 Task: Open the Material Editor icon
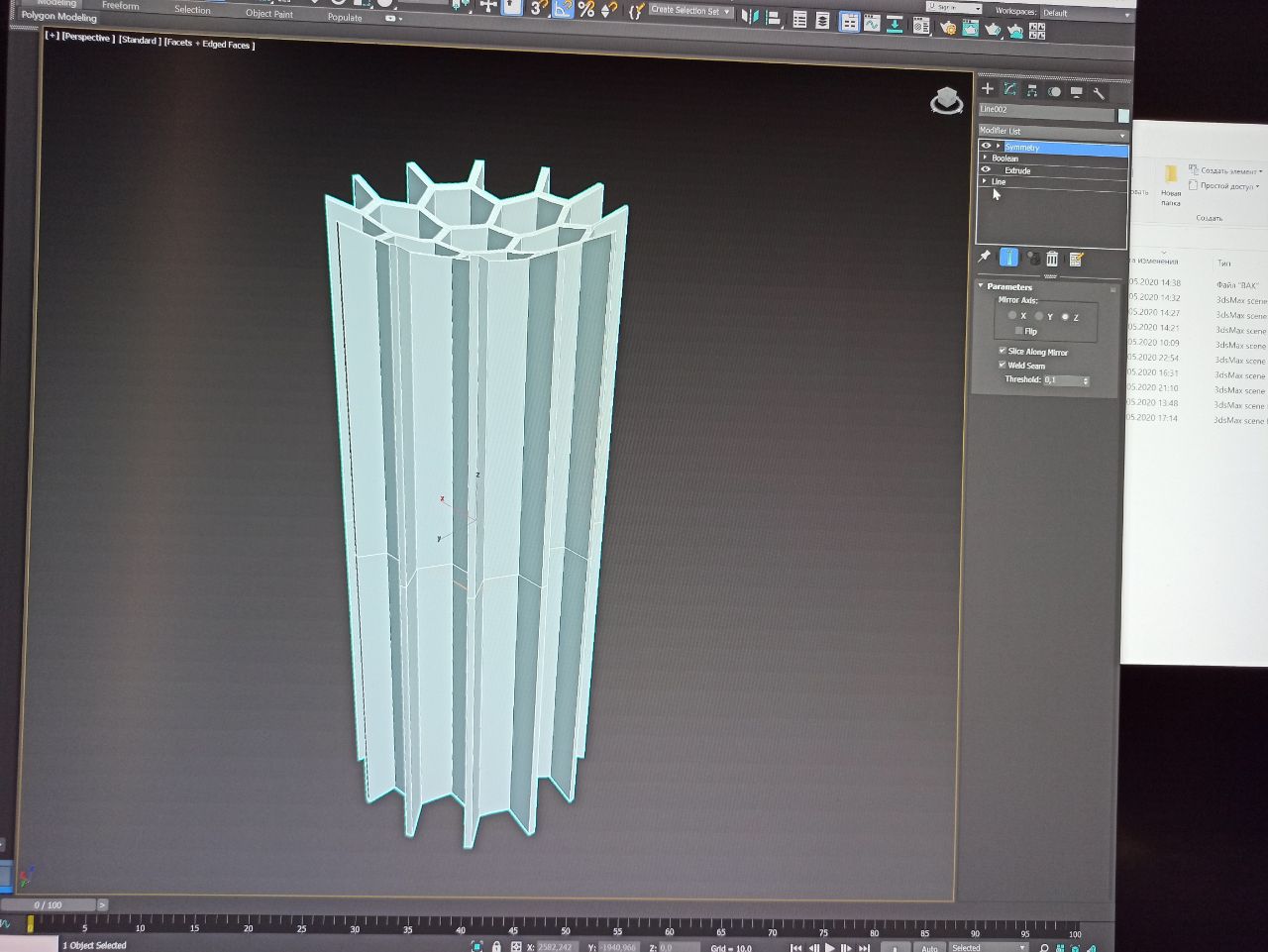point(921,26)
